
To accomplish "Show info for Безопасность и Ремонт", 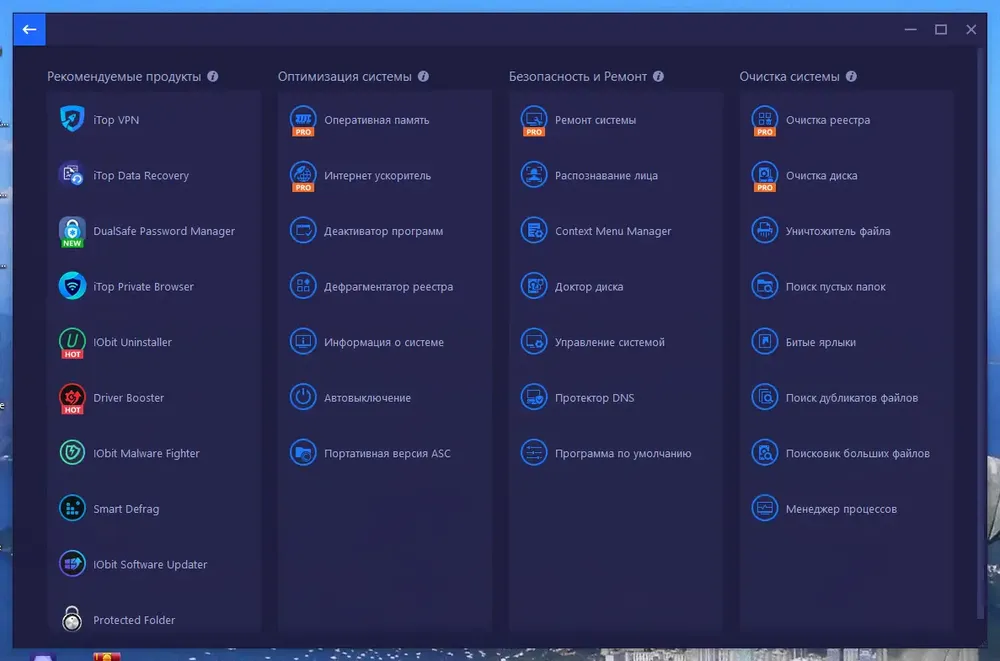I will [x=659, y=76].
